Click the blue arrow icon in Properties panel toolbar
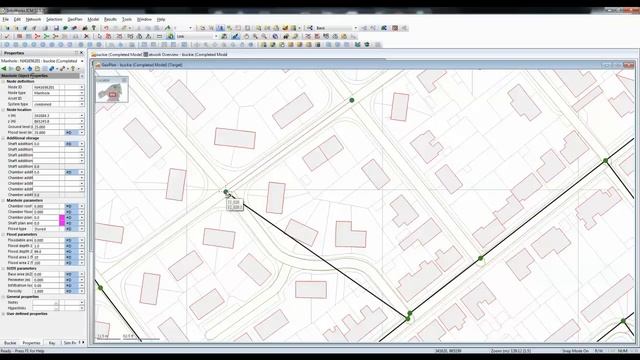640x360 pixels. (x=29, y=69)
